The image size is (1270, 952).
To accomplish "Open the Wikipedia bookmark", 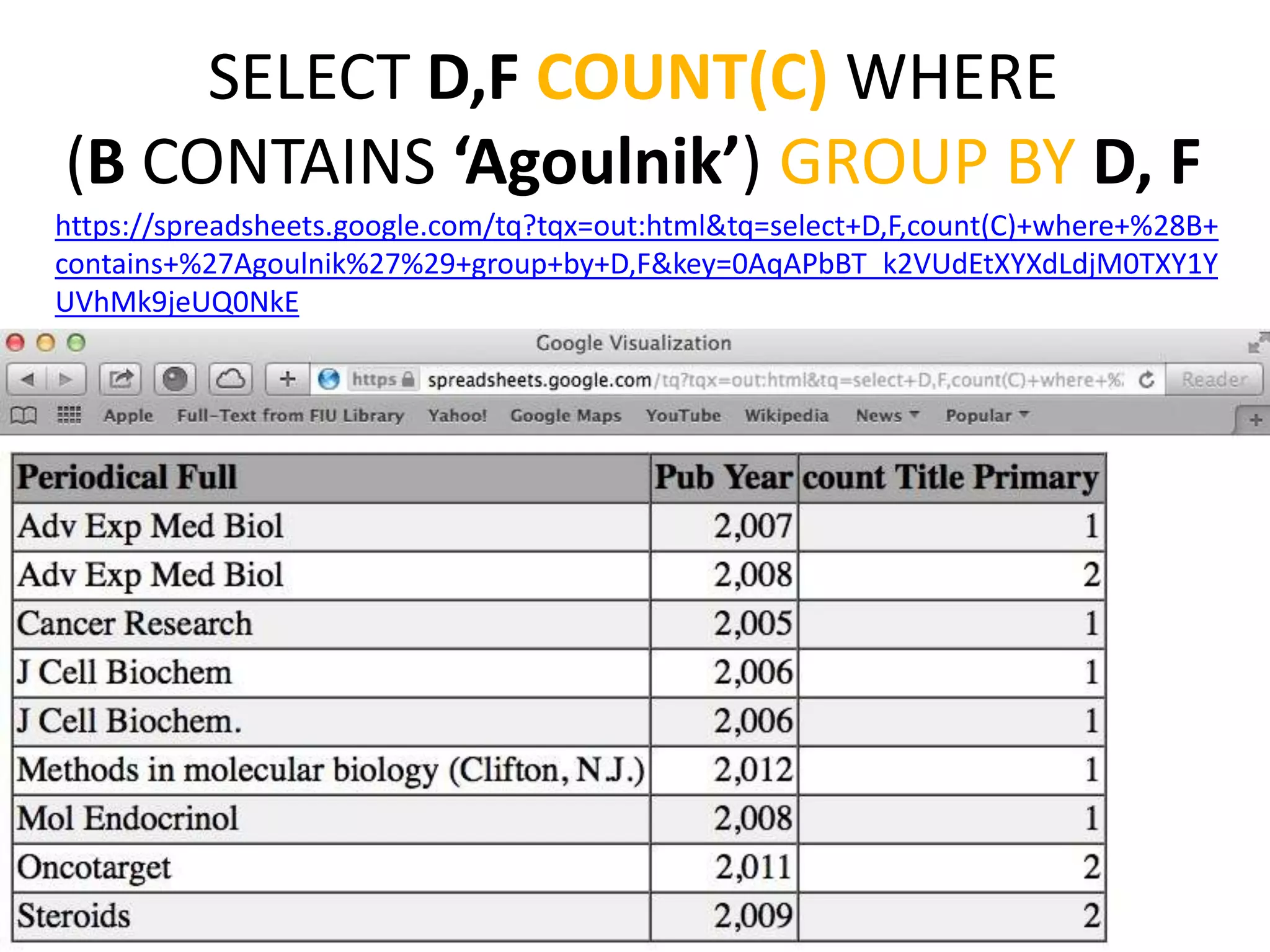I will [x=786, y=415].
